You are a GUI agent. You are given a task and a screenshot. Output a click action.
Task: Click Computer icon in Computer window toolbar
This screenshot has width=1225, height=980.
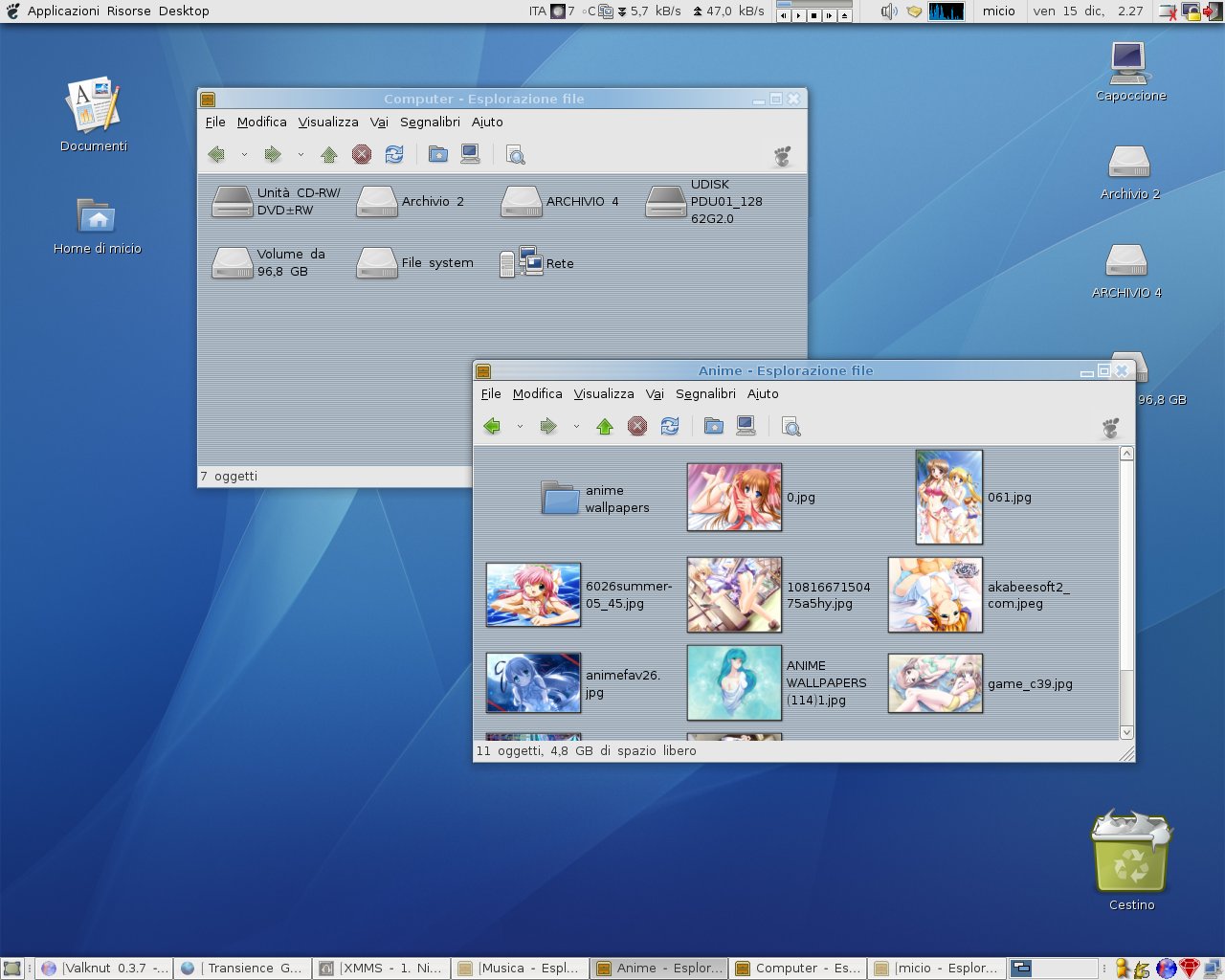[470, 154]
